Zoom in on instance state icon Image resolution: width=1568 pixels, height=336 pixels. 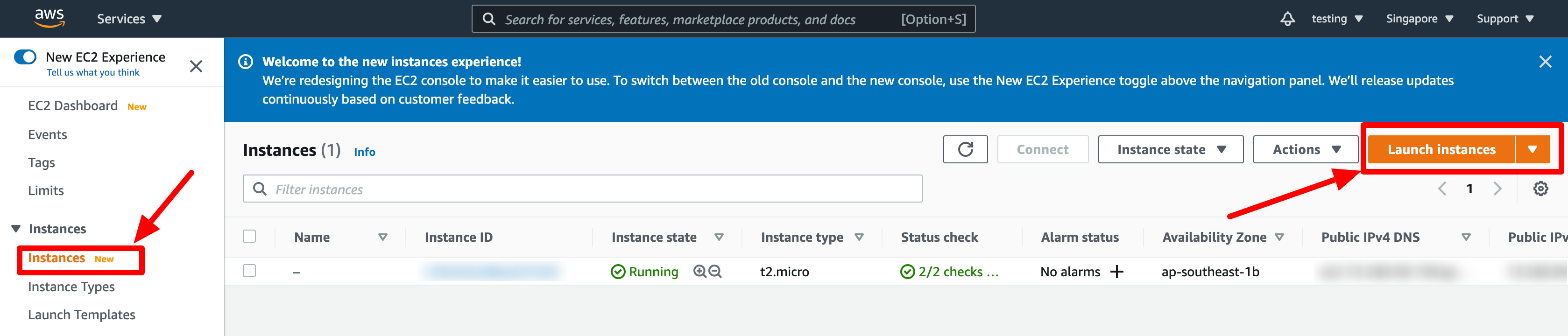[700, 272]
